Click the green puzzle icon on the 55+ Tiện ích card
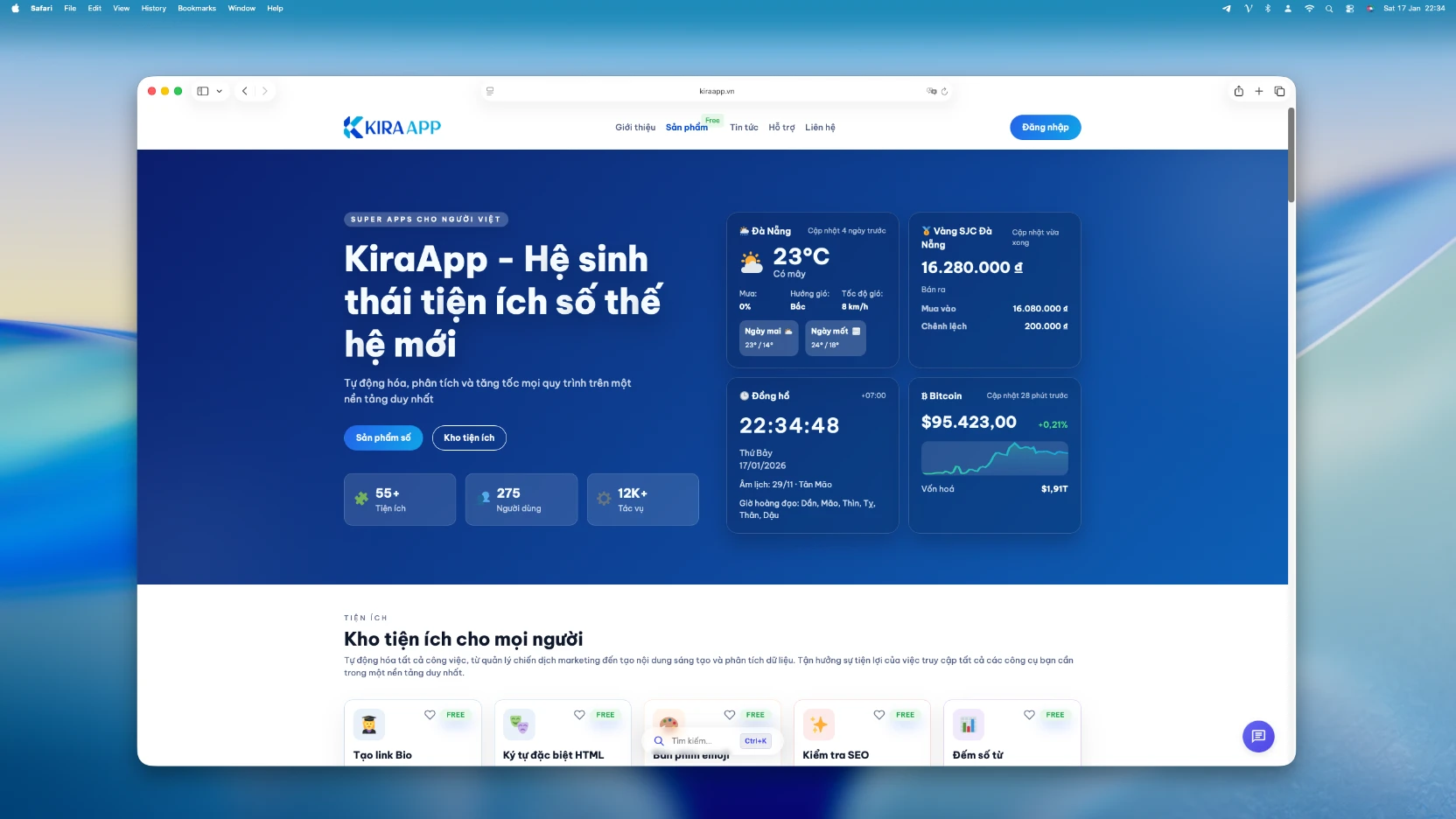The image size is (1456, 819). 361,497
